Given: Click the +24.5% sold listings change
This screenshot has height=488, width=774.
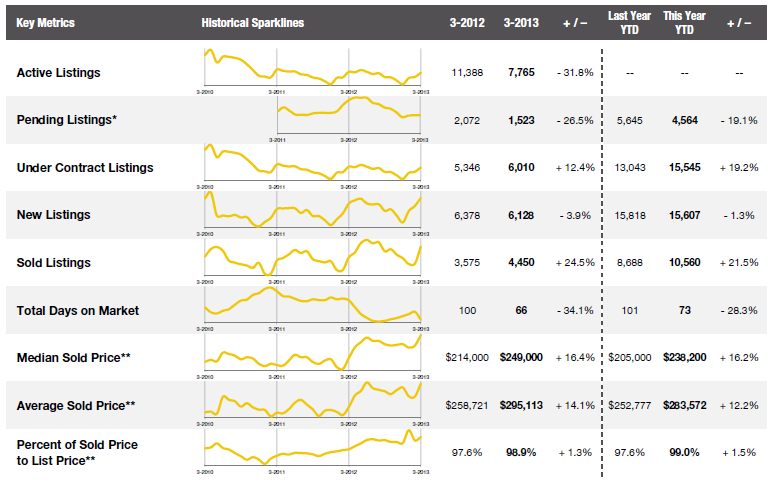Looking at the screenshot, I should [574, 263].
